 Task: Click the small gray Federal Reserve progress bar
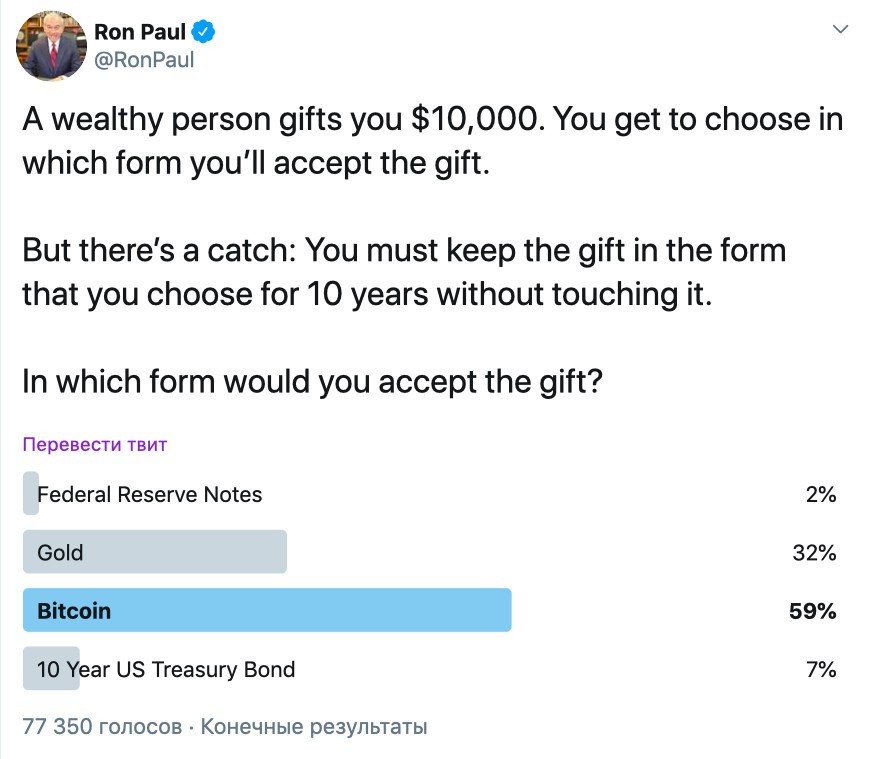31,493
